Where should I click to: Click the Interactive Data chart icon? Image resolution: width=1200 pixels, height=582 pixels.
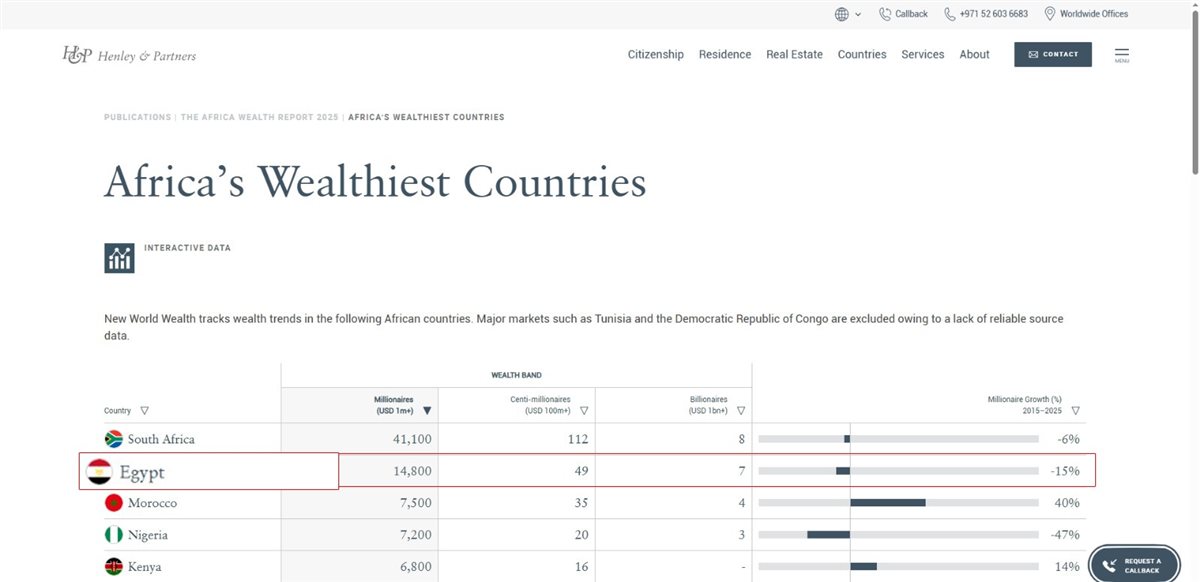[x=119, y=258]
